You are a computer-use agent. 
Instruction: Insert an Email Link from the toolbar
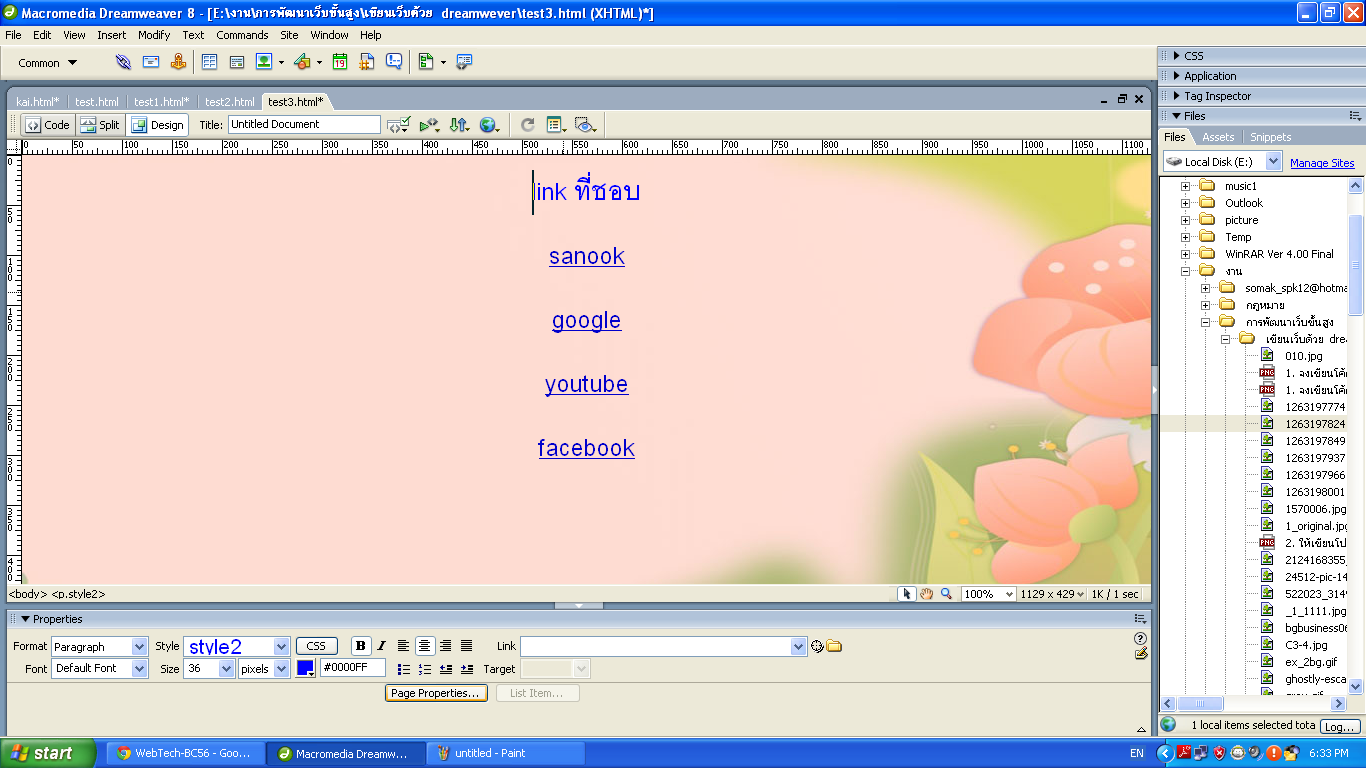(x=151, y=62)
